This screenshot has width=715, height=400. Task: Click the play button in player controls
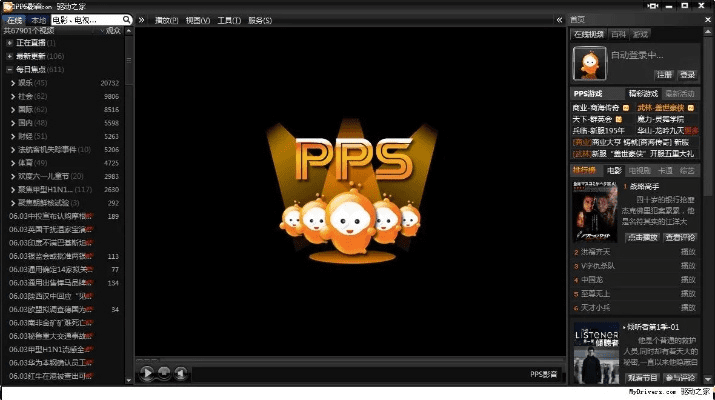coord(147,373)
